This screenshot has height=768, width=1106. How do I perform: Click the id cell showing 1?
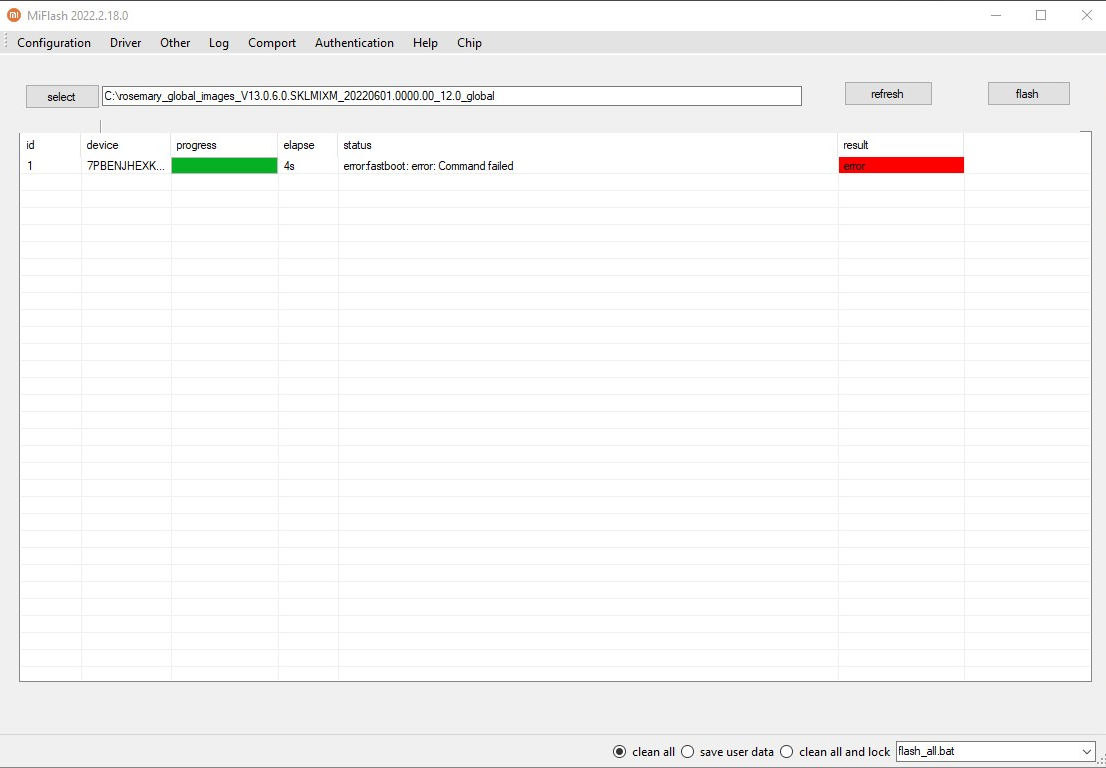tap(50, 166)
